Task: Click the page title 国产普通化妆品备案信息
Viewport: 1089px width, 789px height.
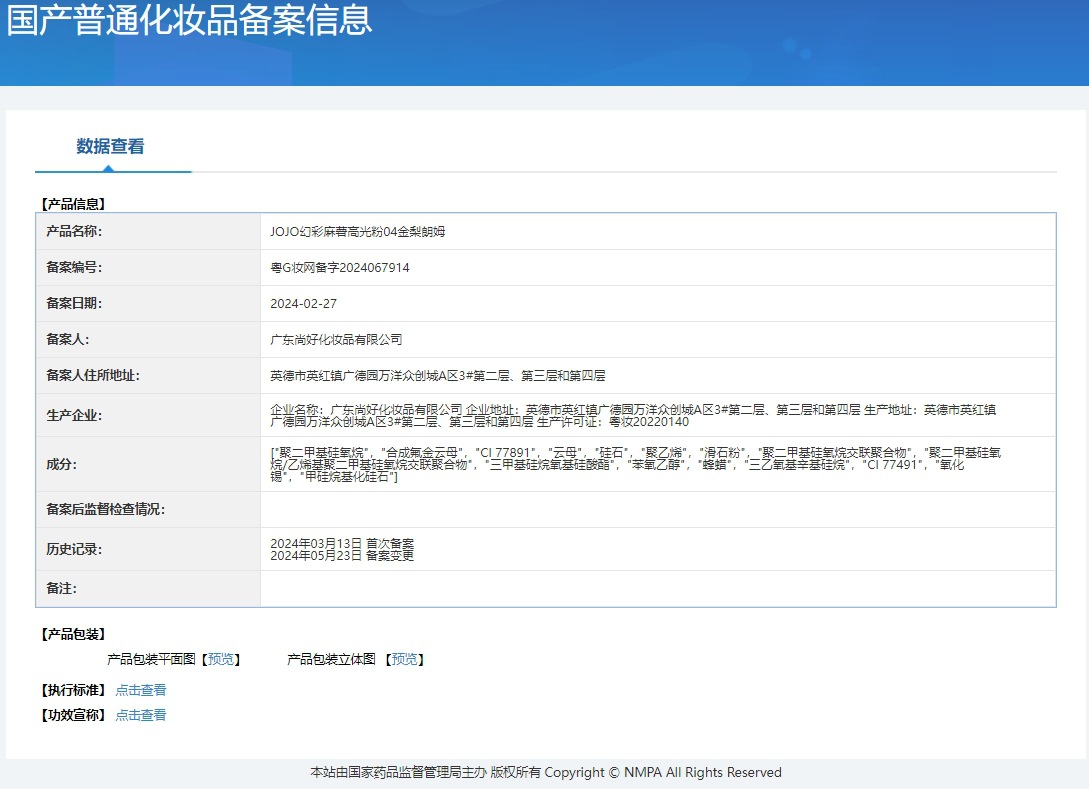Action: pyautogui.click(x=190, y=19)
